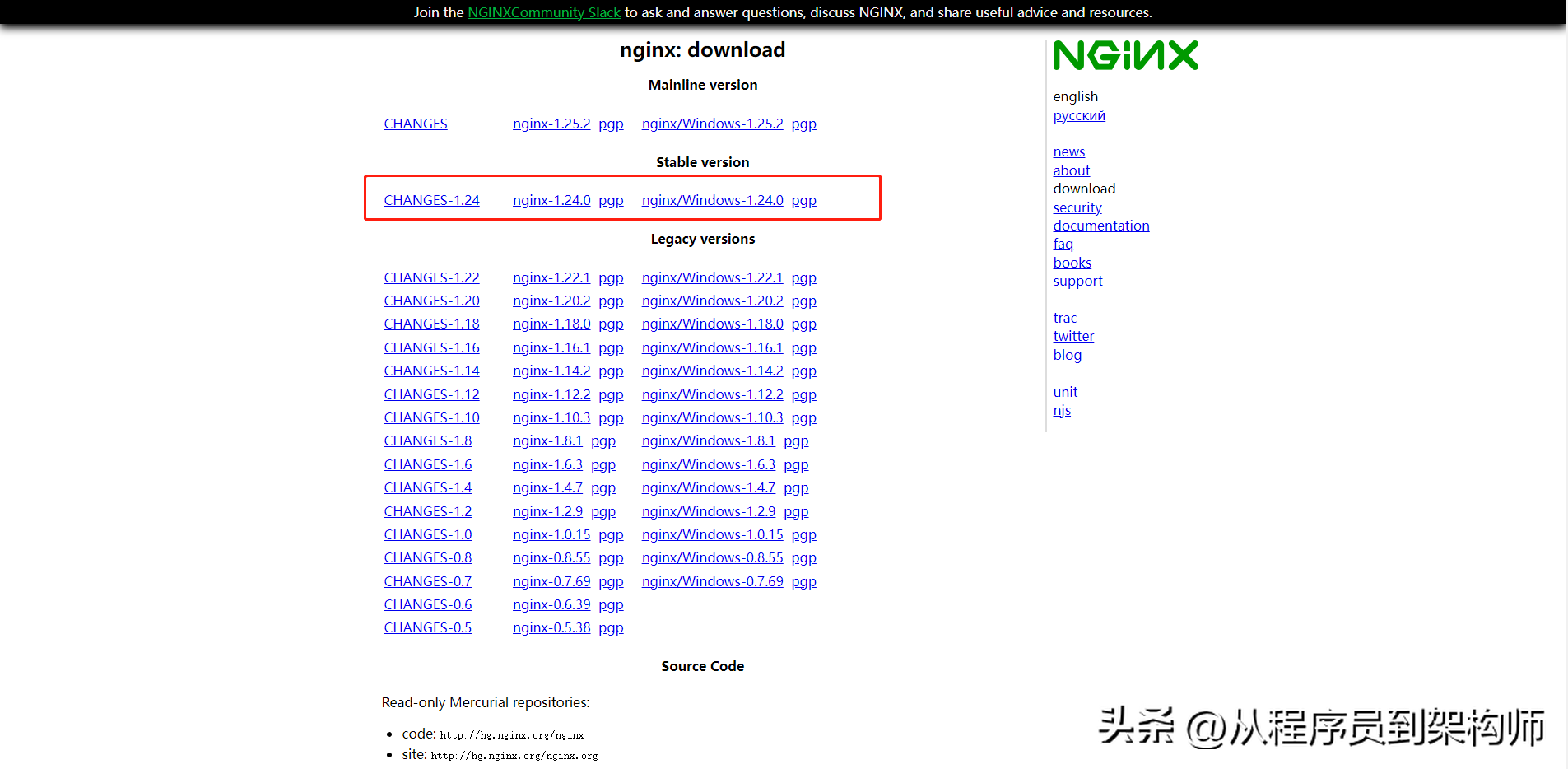Open CHANGES-1.8 link
This screenshot has width=1568, height=769.
coord(428,440)
